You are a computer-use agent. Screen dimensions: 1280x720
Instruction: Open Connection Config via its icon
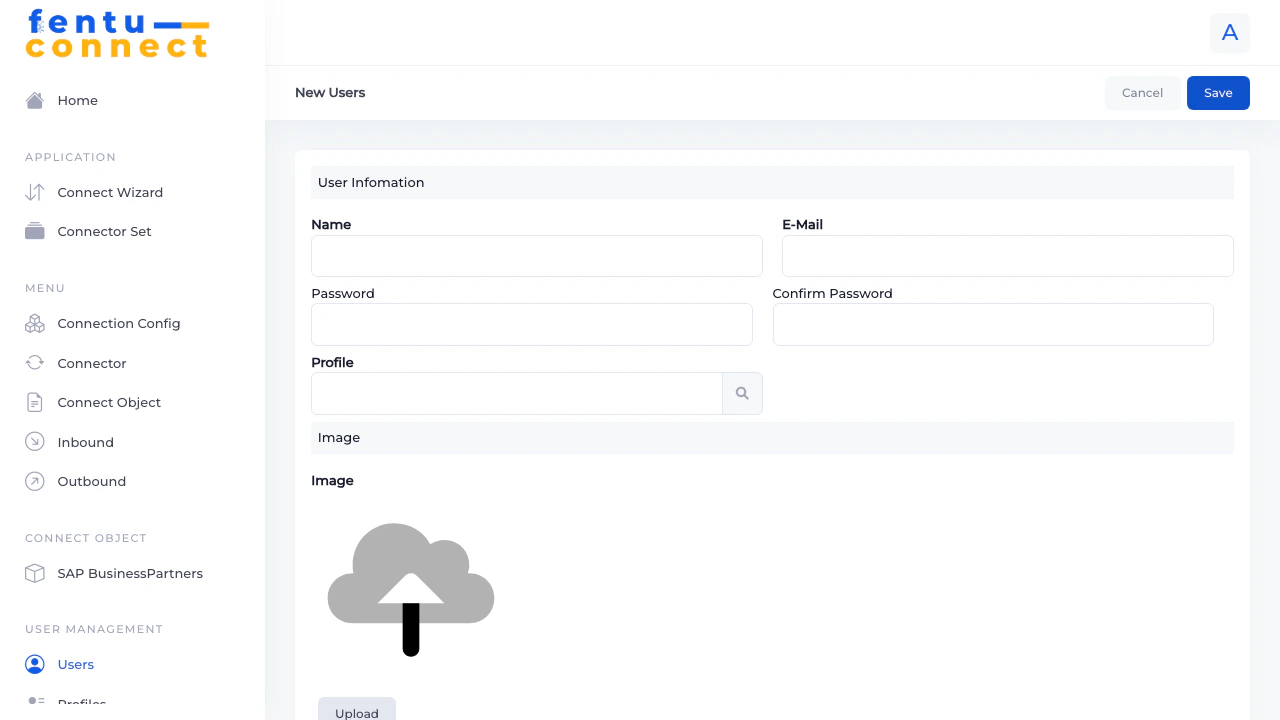[34, 323]
